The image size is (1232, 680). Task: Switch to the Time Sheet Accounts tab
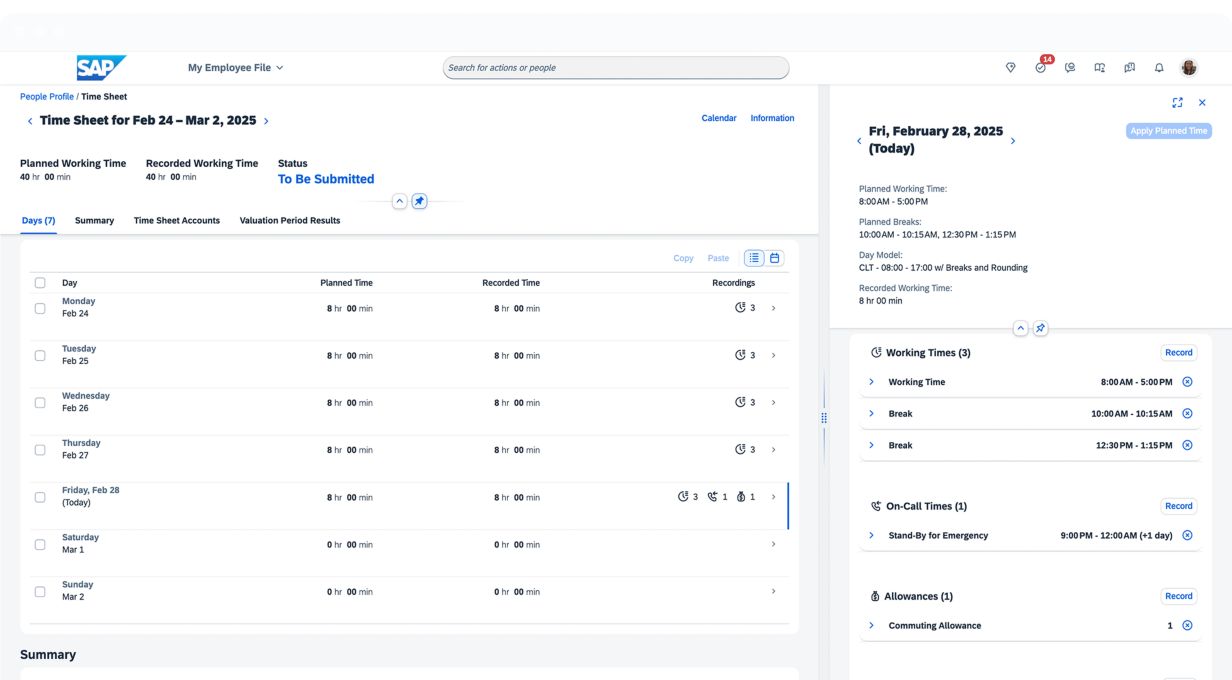pos(177,220)
